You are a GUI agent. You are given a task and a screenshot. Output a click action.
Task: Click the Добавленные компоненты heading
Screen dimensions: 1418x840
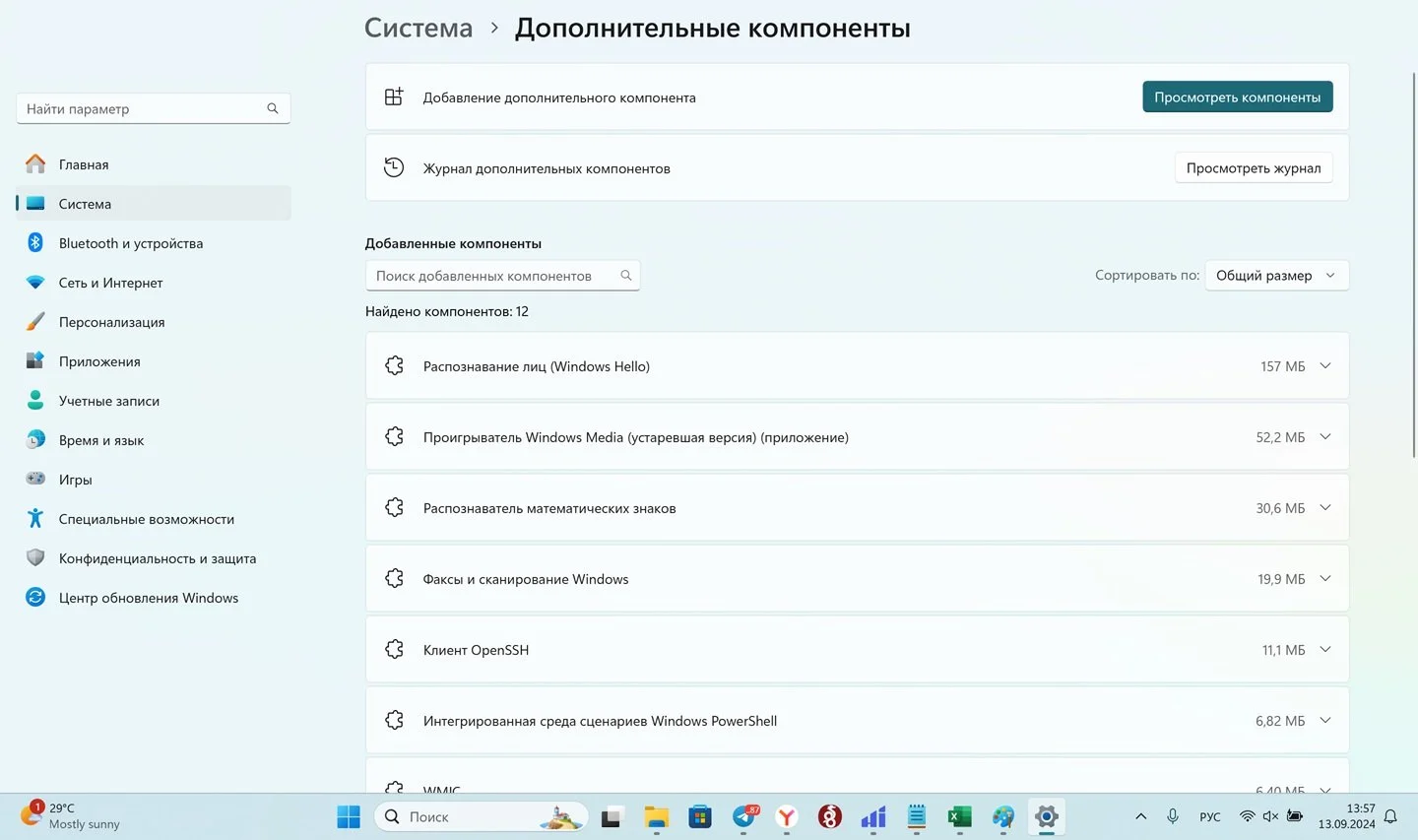coord(453,243)
